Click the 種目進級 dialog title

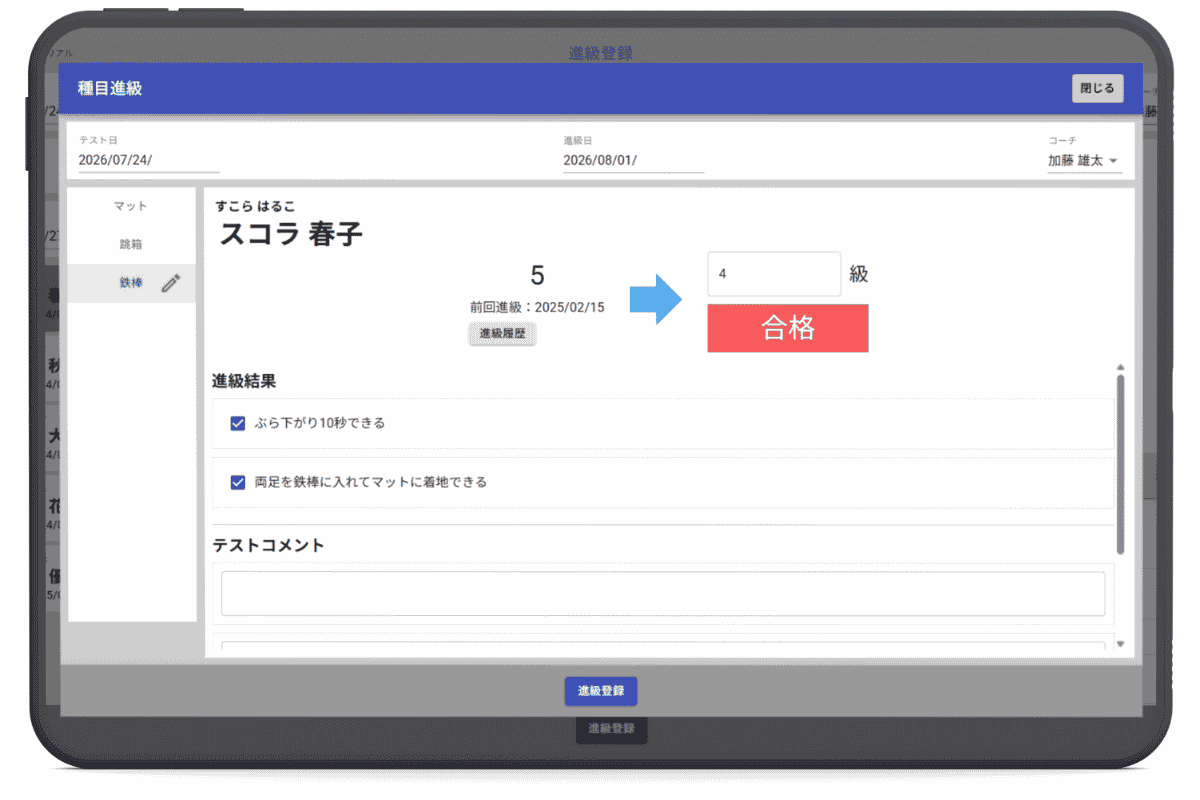[x=110, y=88]
